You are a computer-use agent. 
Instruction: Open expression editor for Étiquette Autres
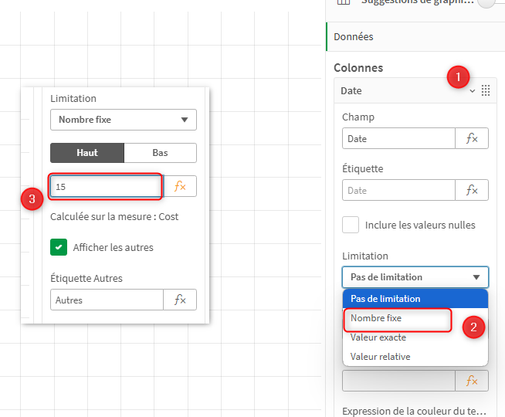180,300
